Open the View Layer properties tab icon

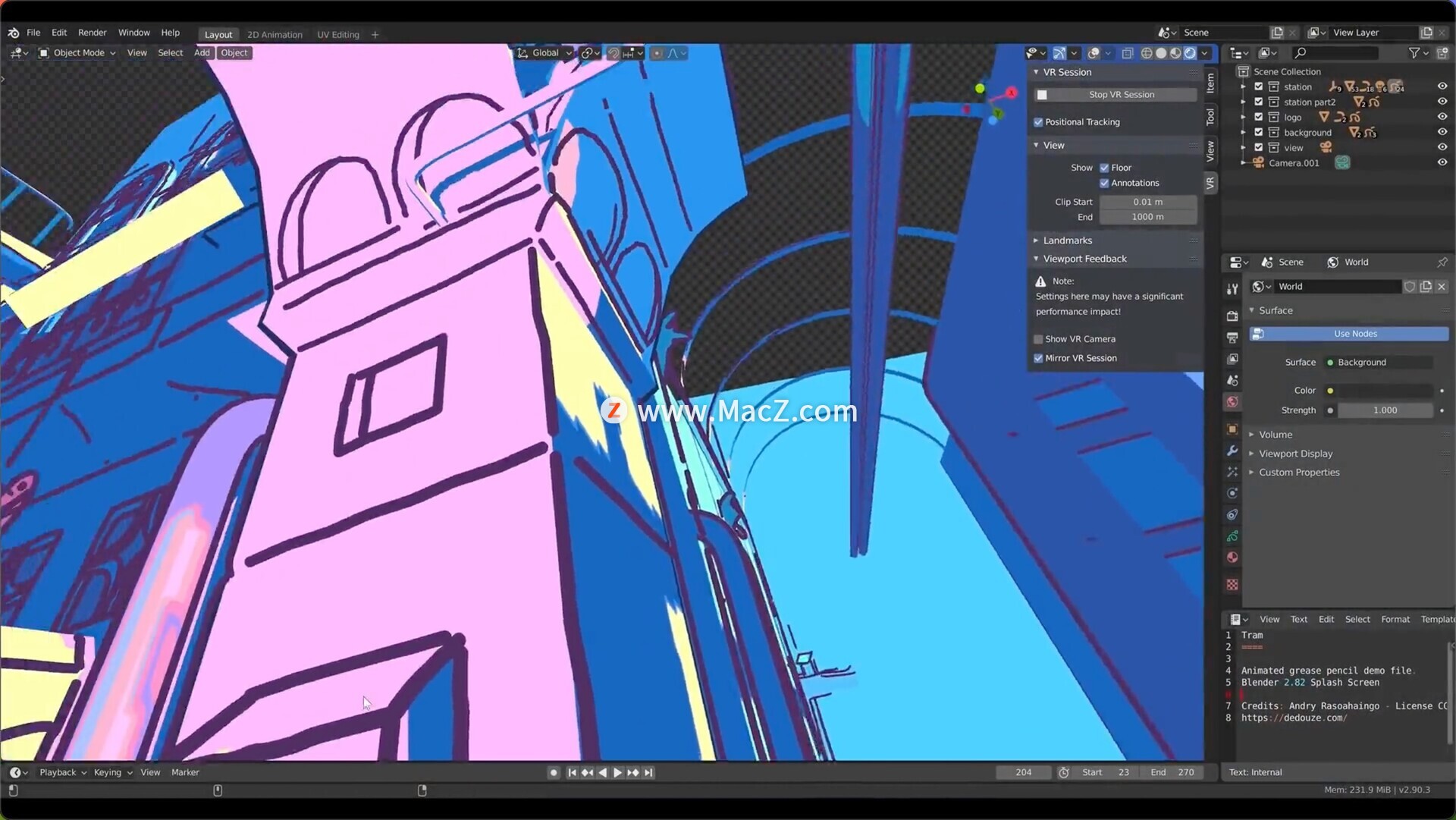point(1232,359)
